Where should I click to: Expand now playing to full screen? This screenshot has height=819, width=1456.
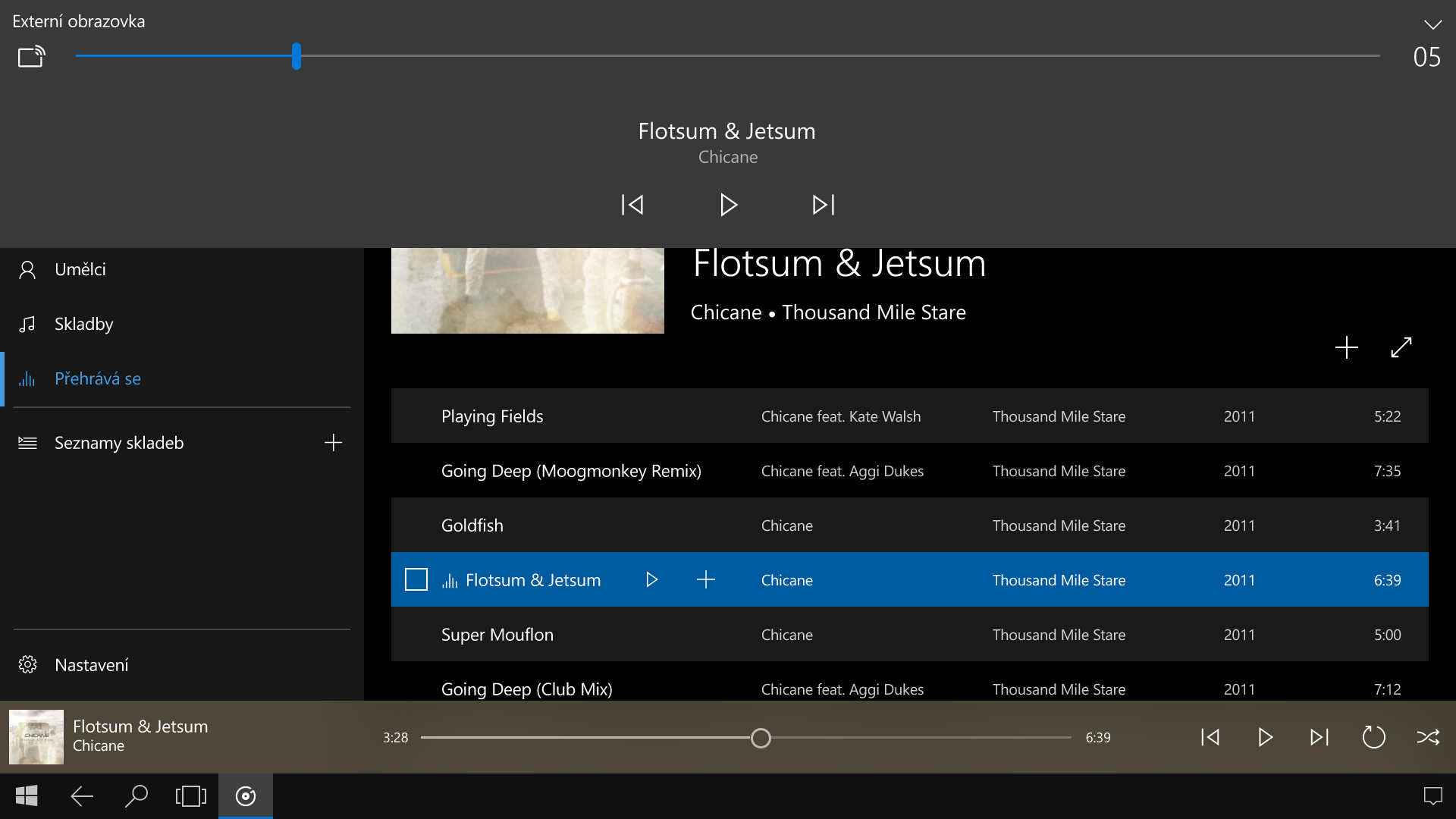(x=1401, y=347)
